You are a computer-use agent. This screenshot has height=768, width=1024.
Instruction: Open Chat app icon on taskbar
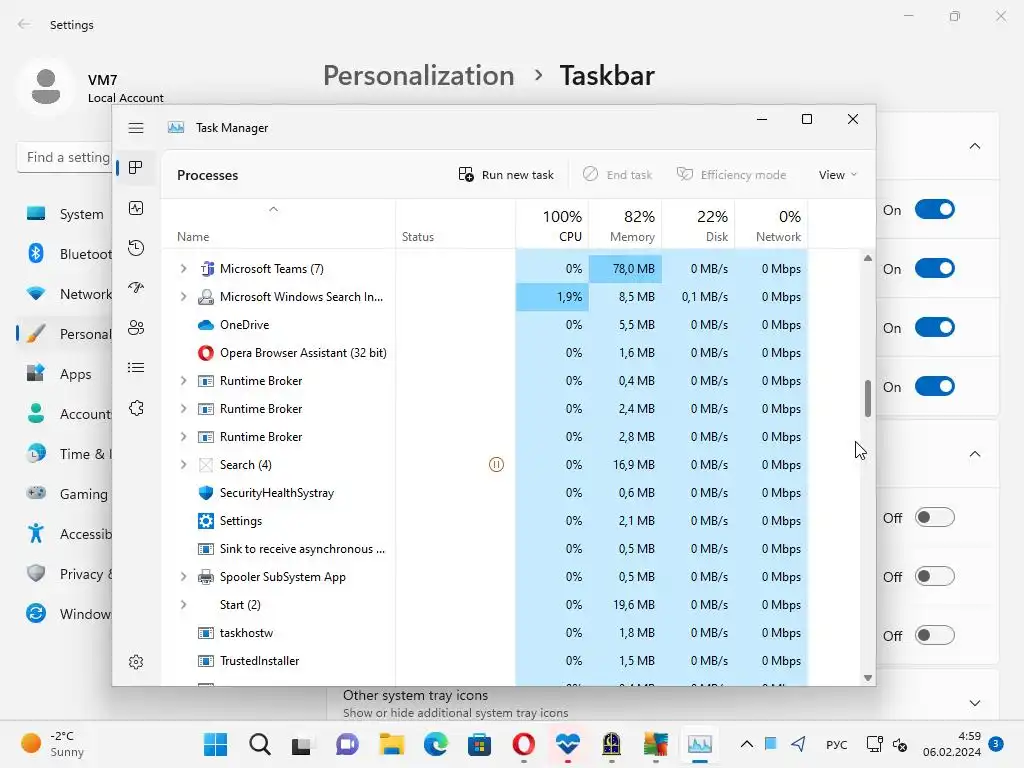[x=347, y=744]
